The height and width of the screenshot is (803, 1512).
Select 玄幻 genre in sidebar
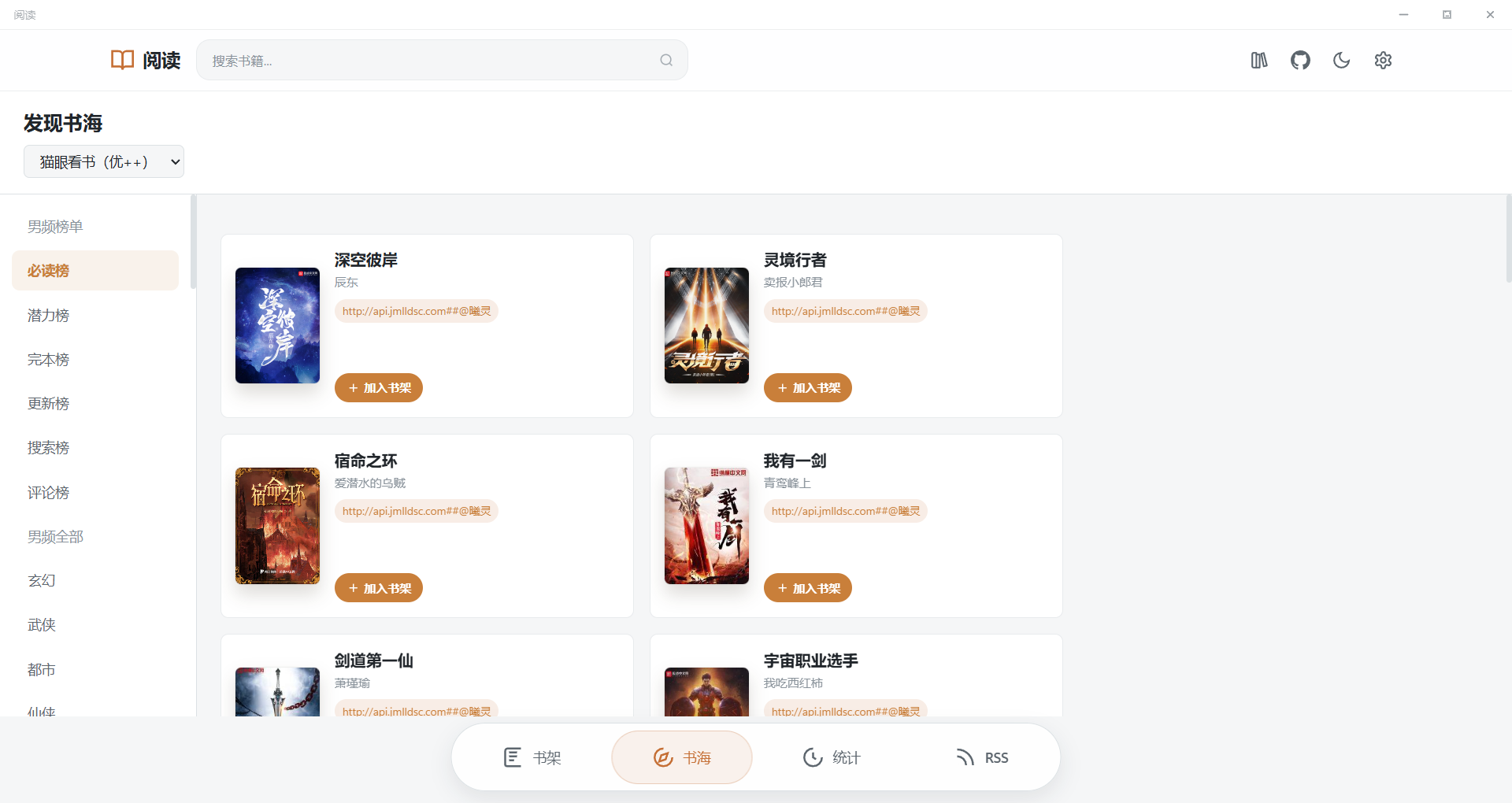tap(95, 581)
